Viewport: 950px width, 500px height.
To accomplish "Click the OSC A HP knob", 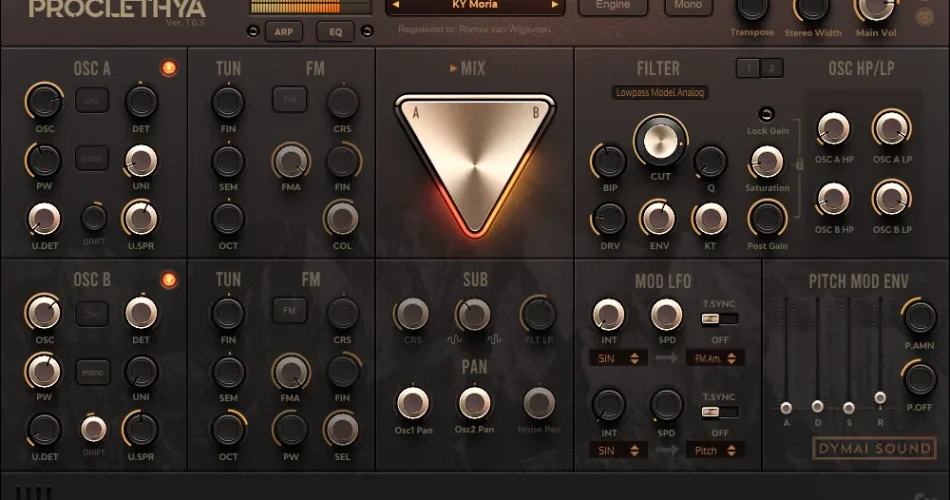I will [x=834, y=128].
